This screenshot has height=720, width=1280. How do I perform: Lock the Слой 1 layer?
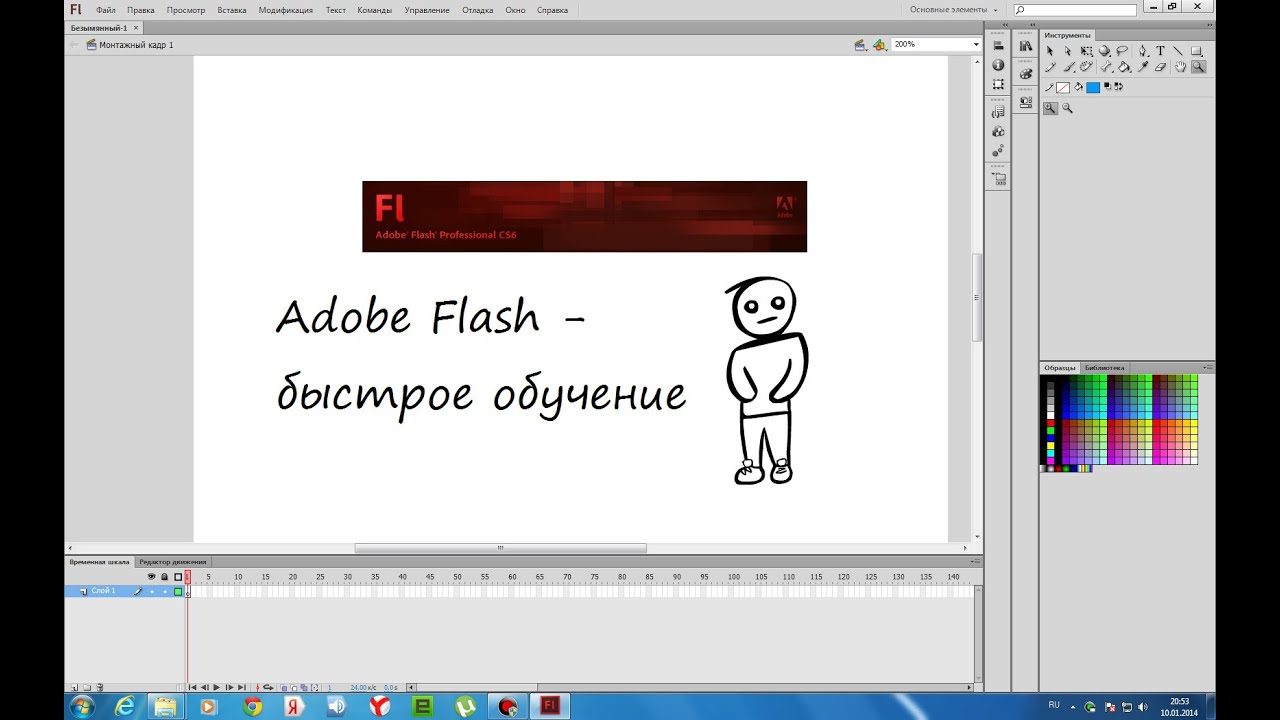[165, 591]
